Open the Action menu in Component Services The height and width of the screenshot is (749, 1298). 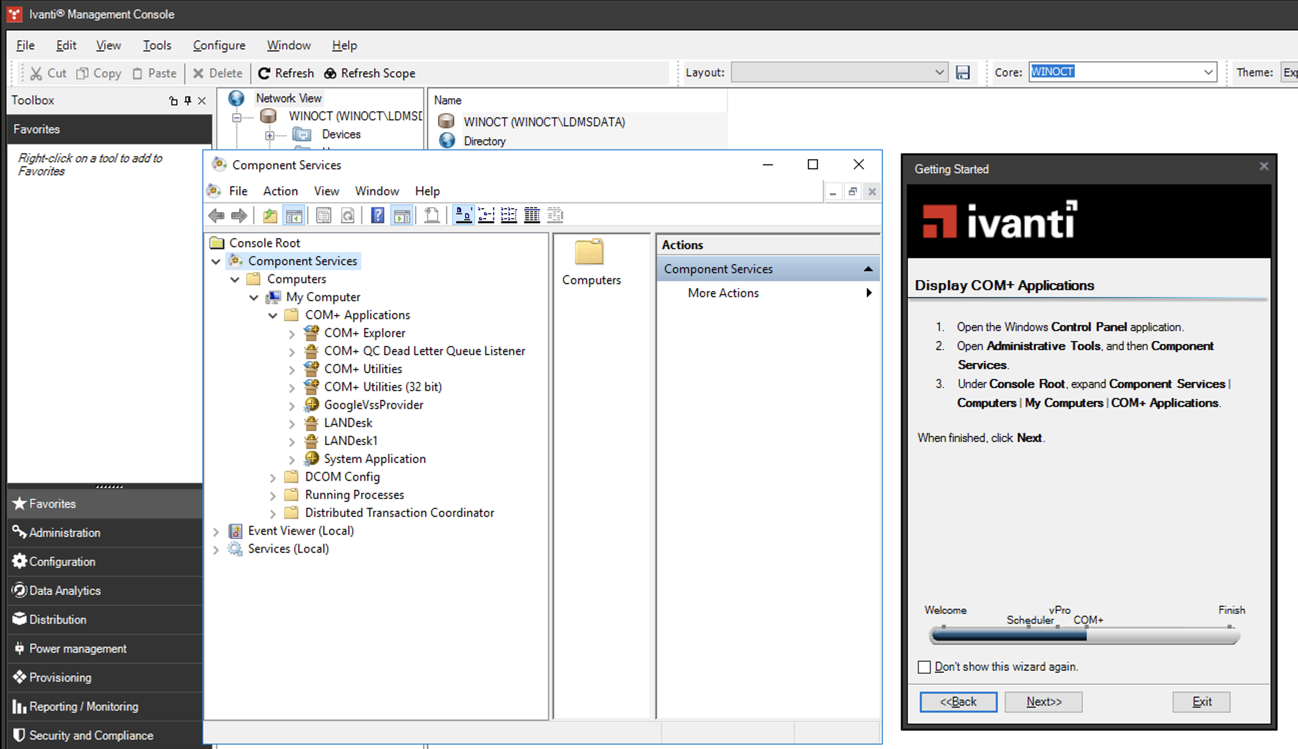[x=280, y=191]
